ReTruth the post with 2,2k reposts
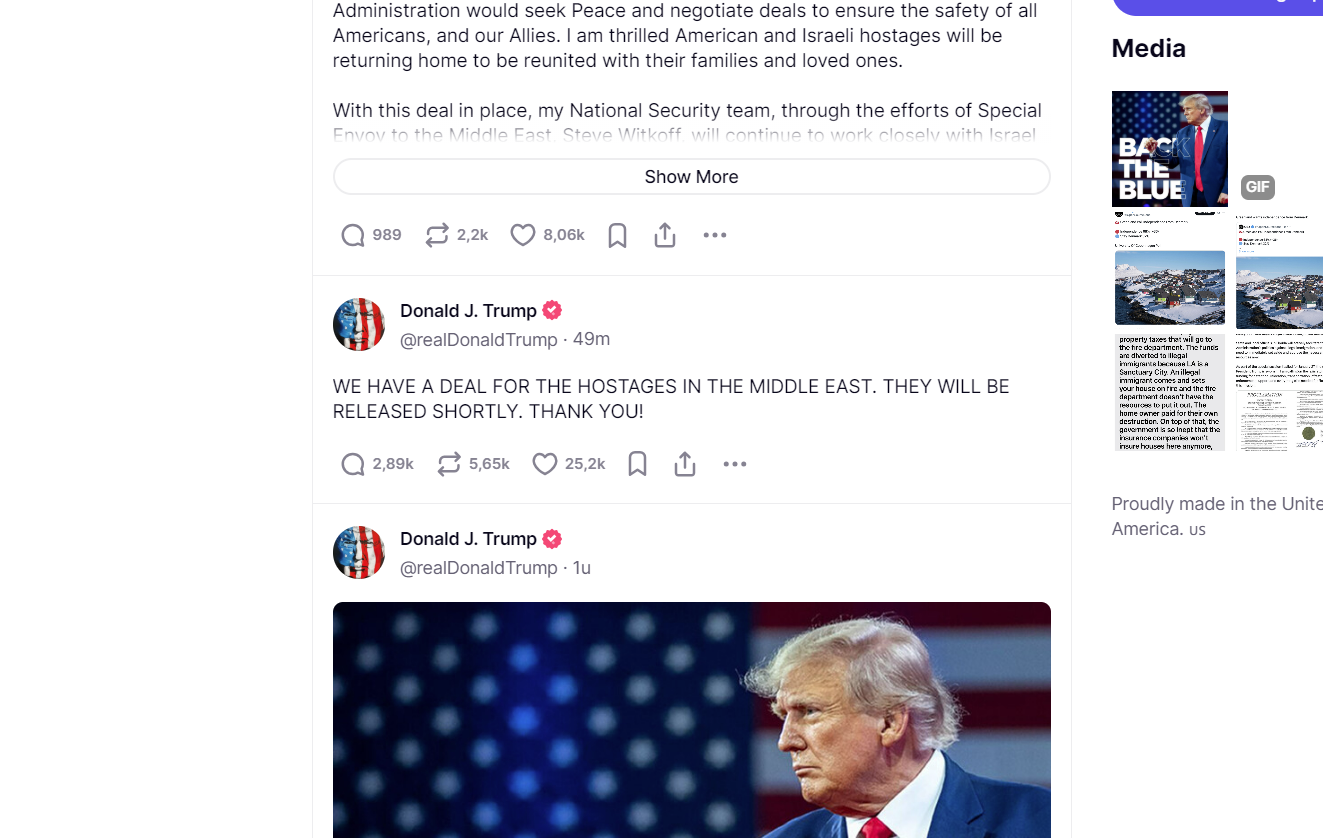The image size is (1323, 838). point(437,235)
